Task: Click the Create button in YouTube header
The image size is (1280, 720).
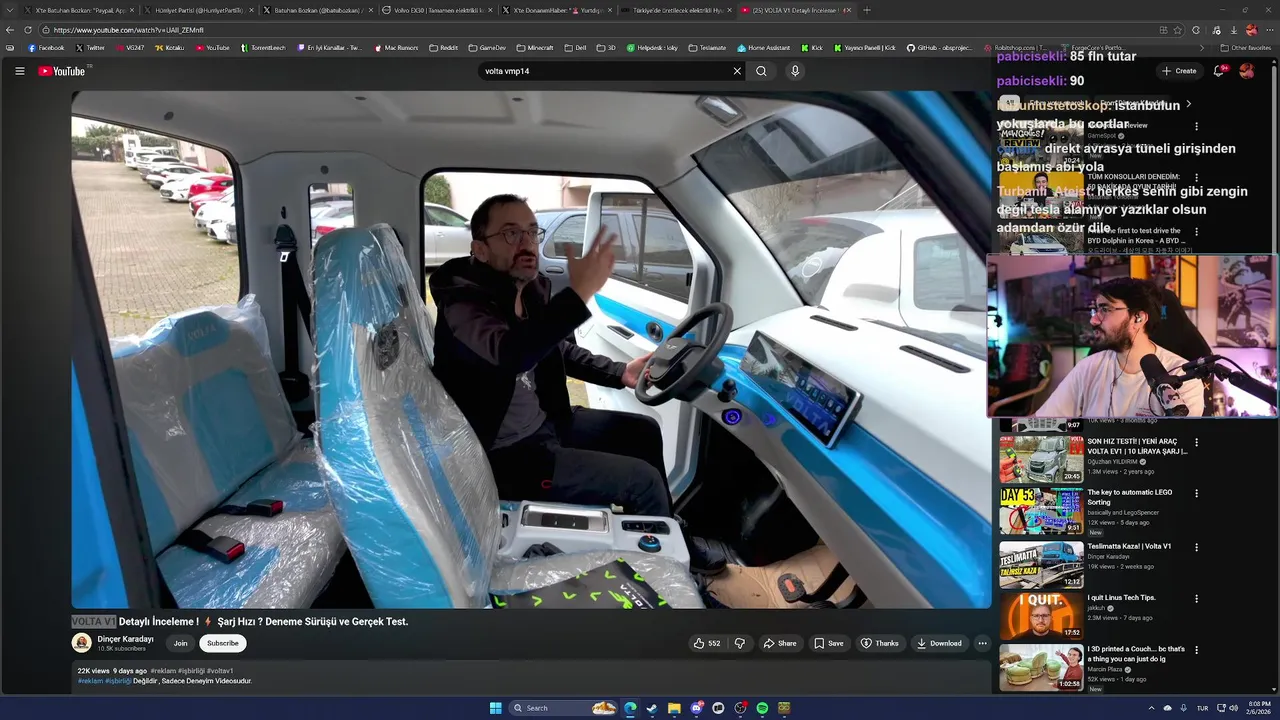Action: coord(1179,71)
